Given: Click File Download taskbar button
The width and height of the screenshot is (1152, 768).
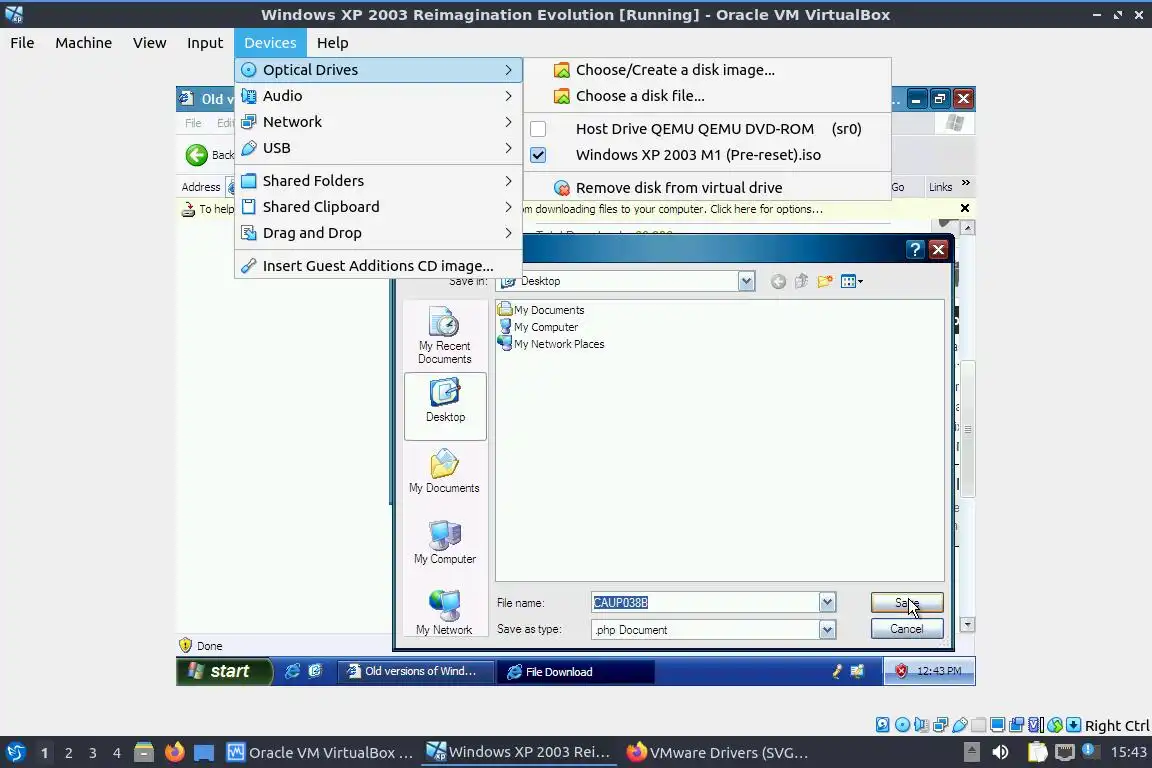Looking at the screenshot, I should click(x=576, y=671).
